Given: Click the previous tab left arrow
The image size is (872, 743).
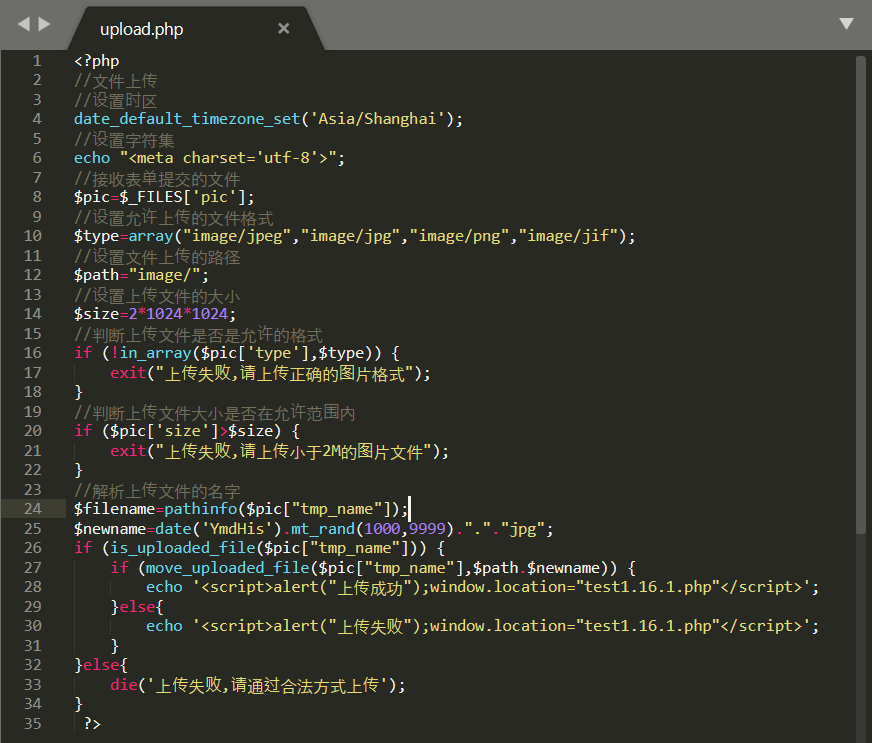Looking at the screenshot, I should coord(23,24).
